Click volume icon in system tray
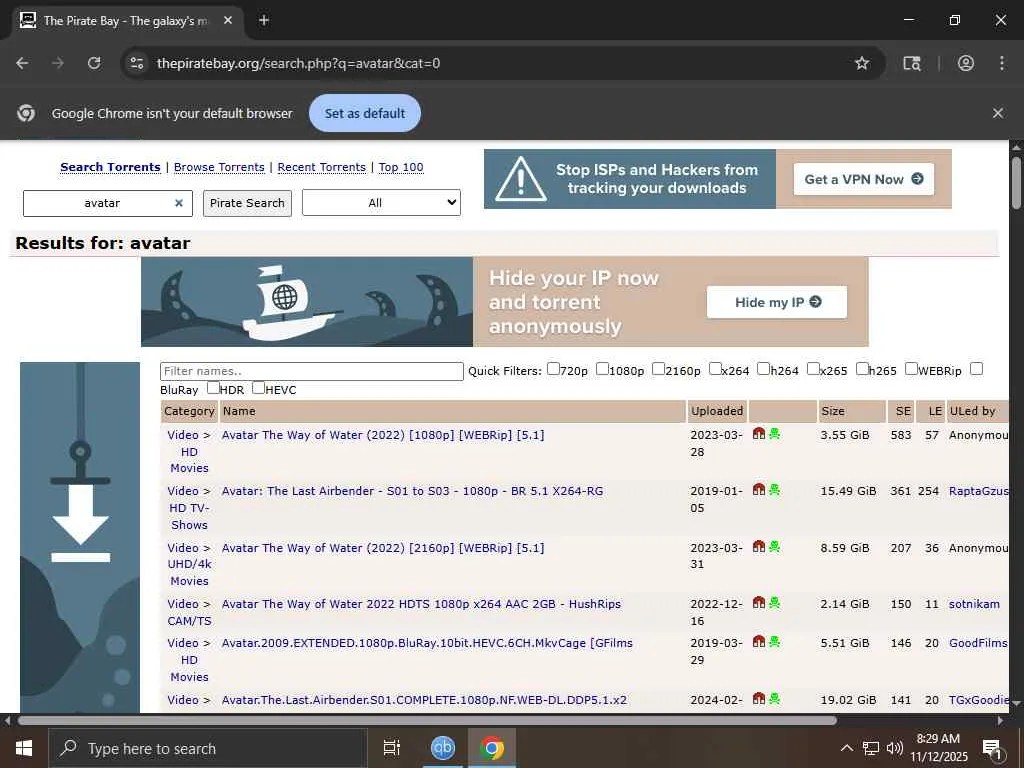This screenshot has height=768, width=1024. pyautogui.click(x=895, y=748)
